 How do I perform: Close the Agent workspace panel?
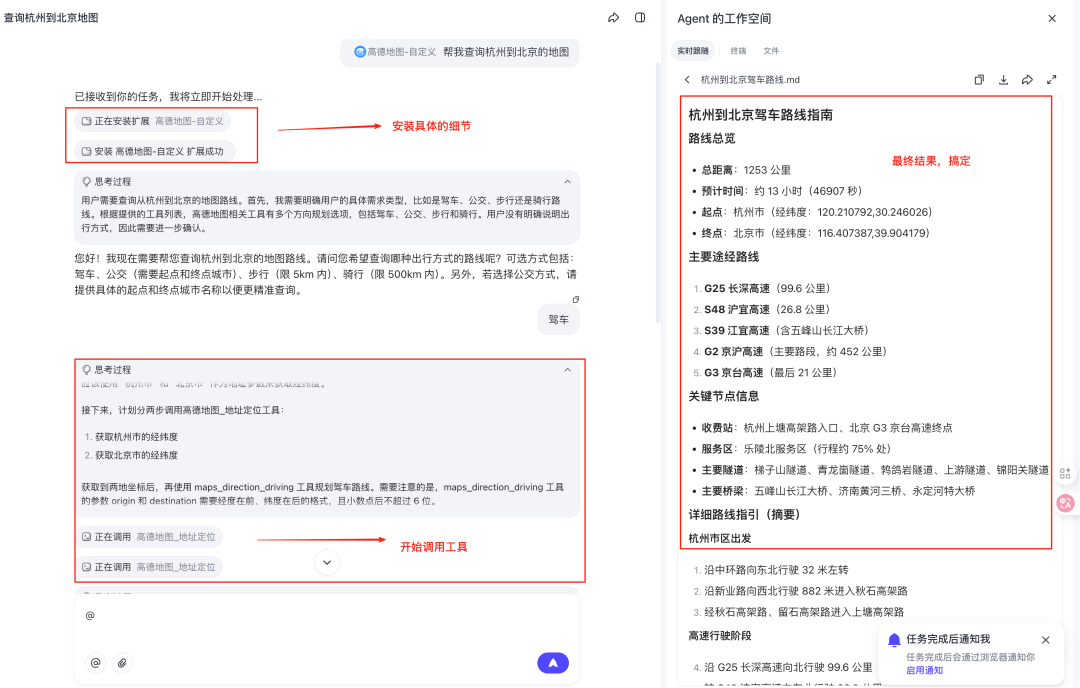1052,19
